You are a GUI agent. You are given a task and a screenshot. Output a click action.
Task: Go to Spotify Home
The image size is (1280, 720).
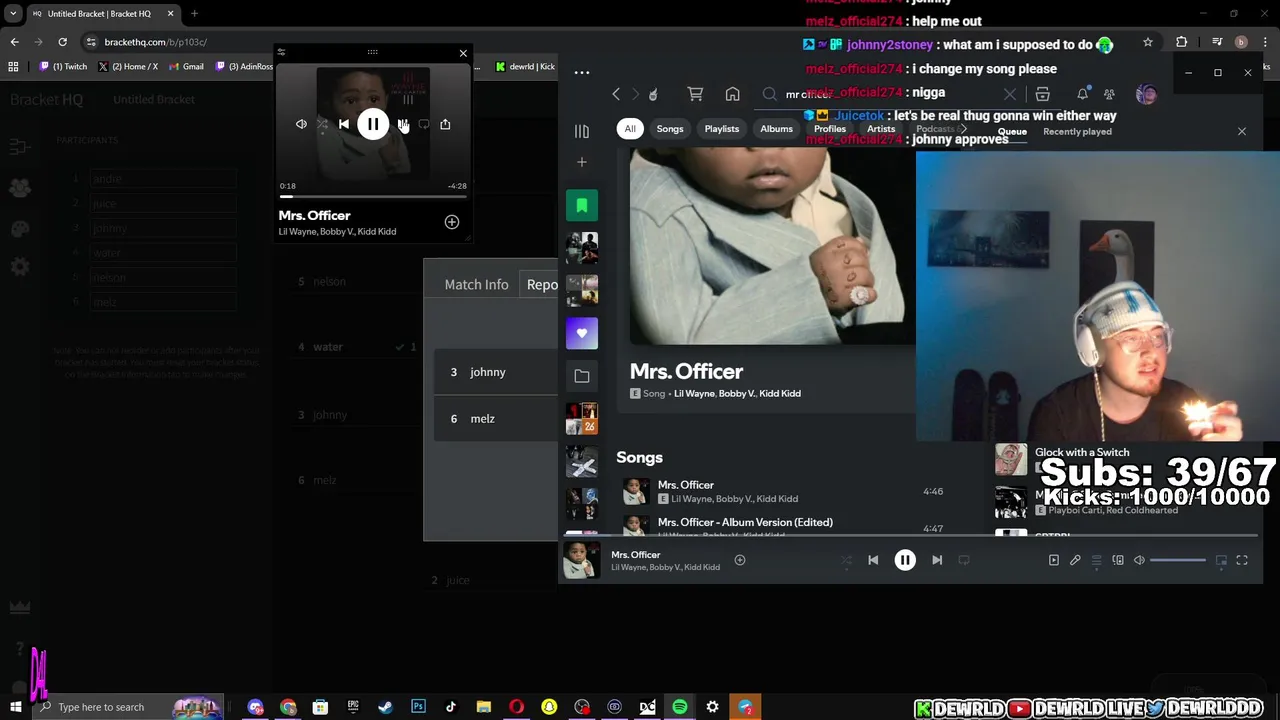point(733,94)
